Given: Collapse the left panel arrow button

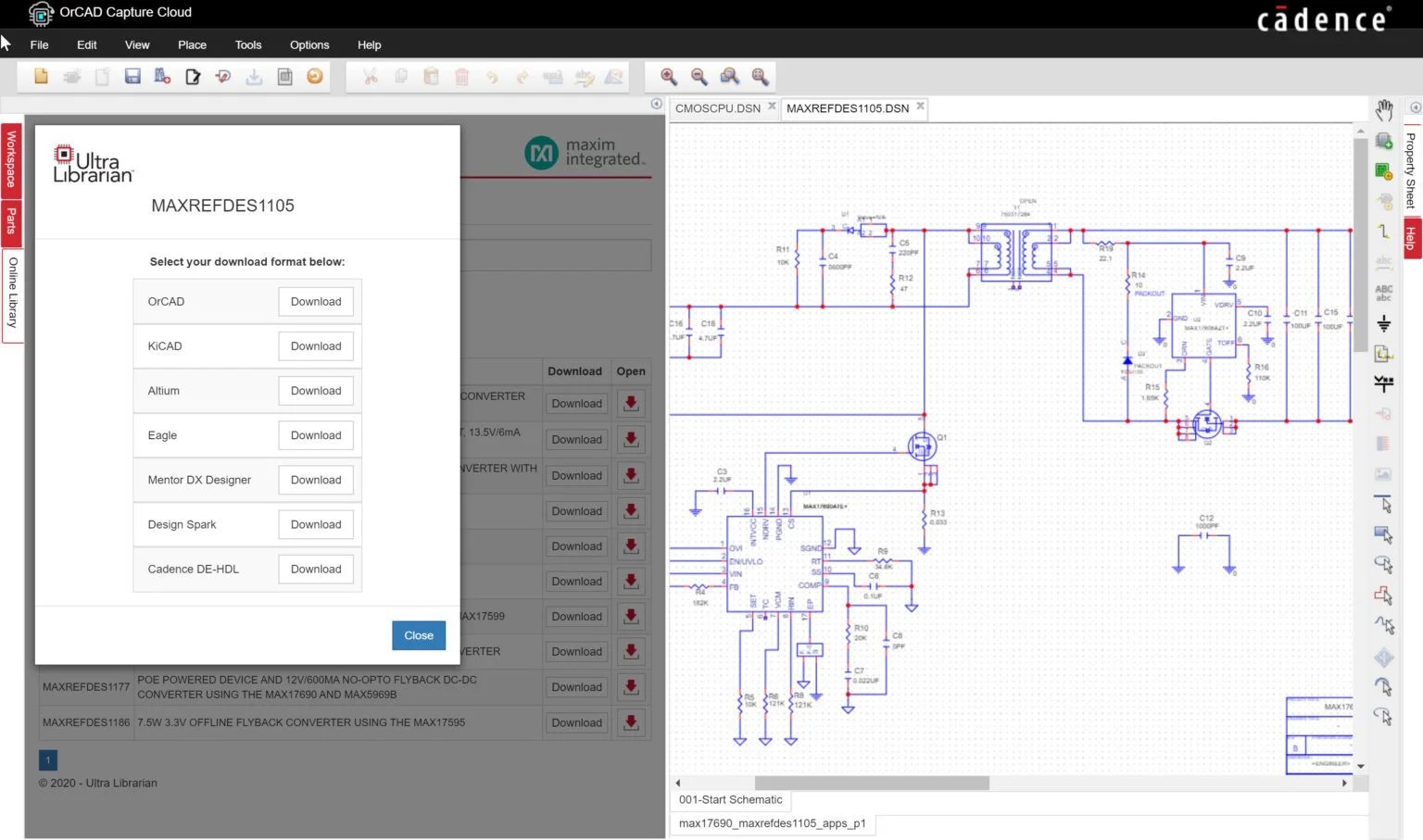Looking at the screenshot, I should click(657, 104).
